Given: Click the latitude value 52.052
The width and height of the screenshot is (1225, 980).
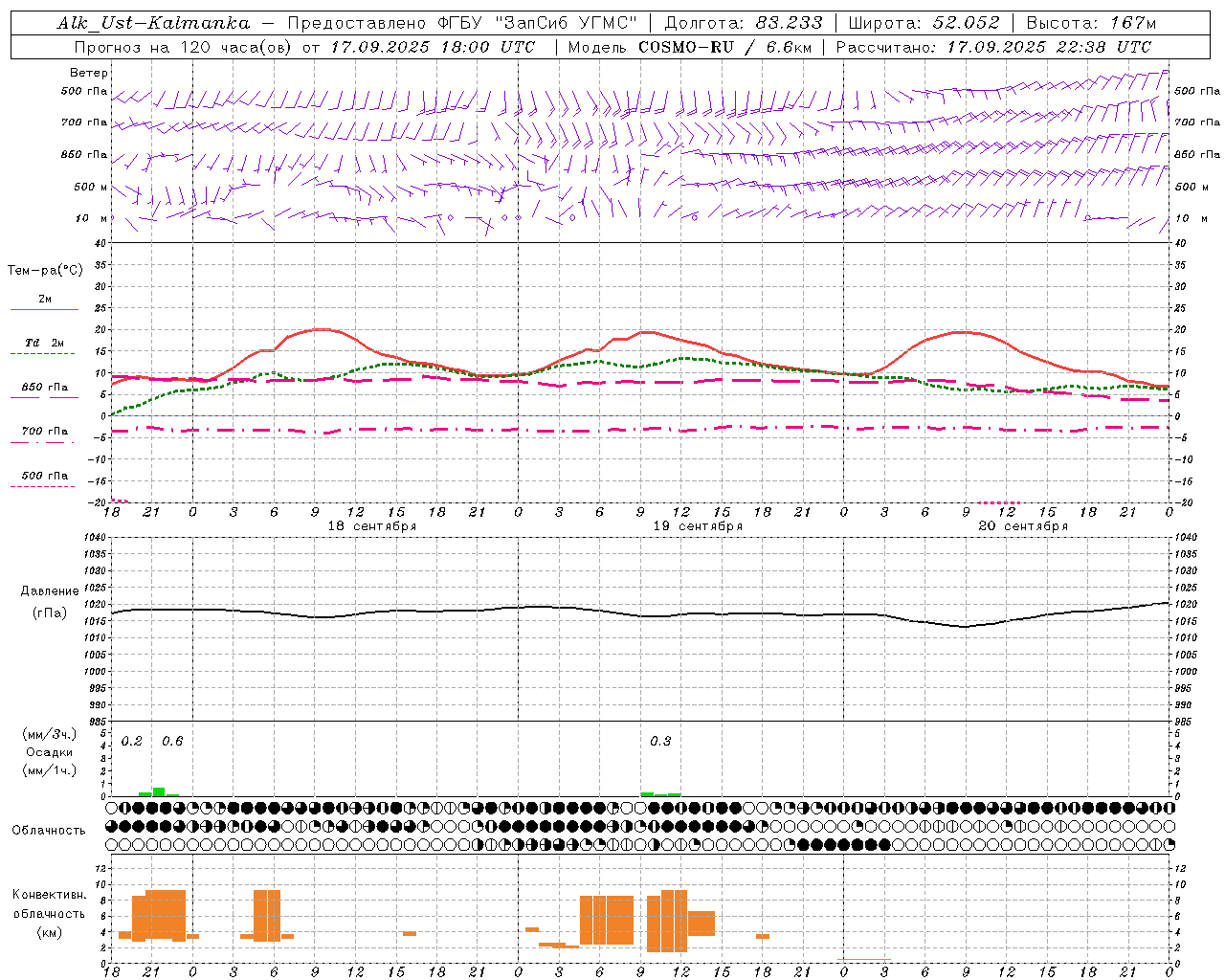Looking at the screenshot, I should [966, 23].
